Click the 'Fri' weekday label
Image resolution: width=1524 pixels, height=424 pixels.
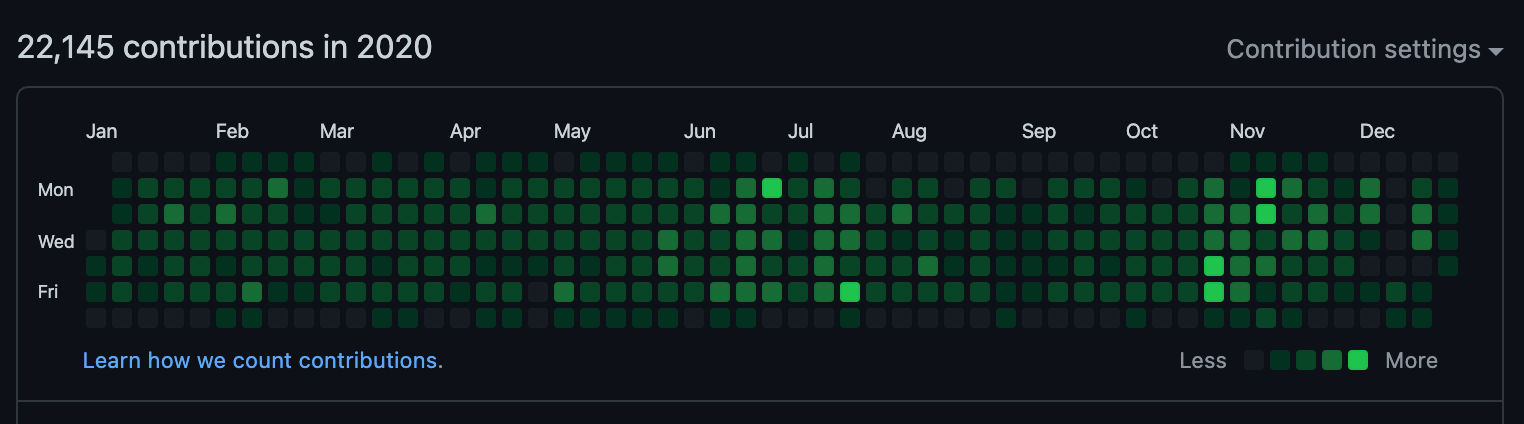click(x=49, y=292)
